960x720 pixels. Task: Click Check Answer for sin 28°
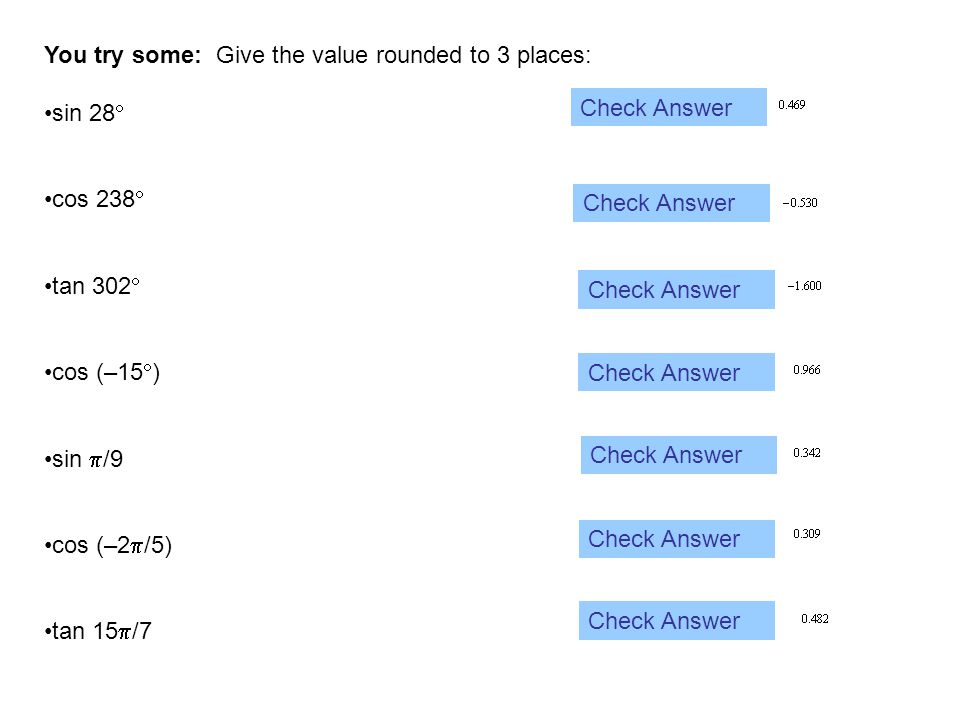[x=669, y=107]
